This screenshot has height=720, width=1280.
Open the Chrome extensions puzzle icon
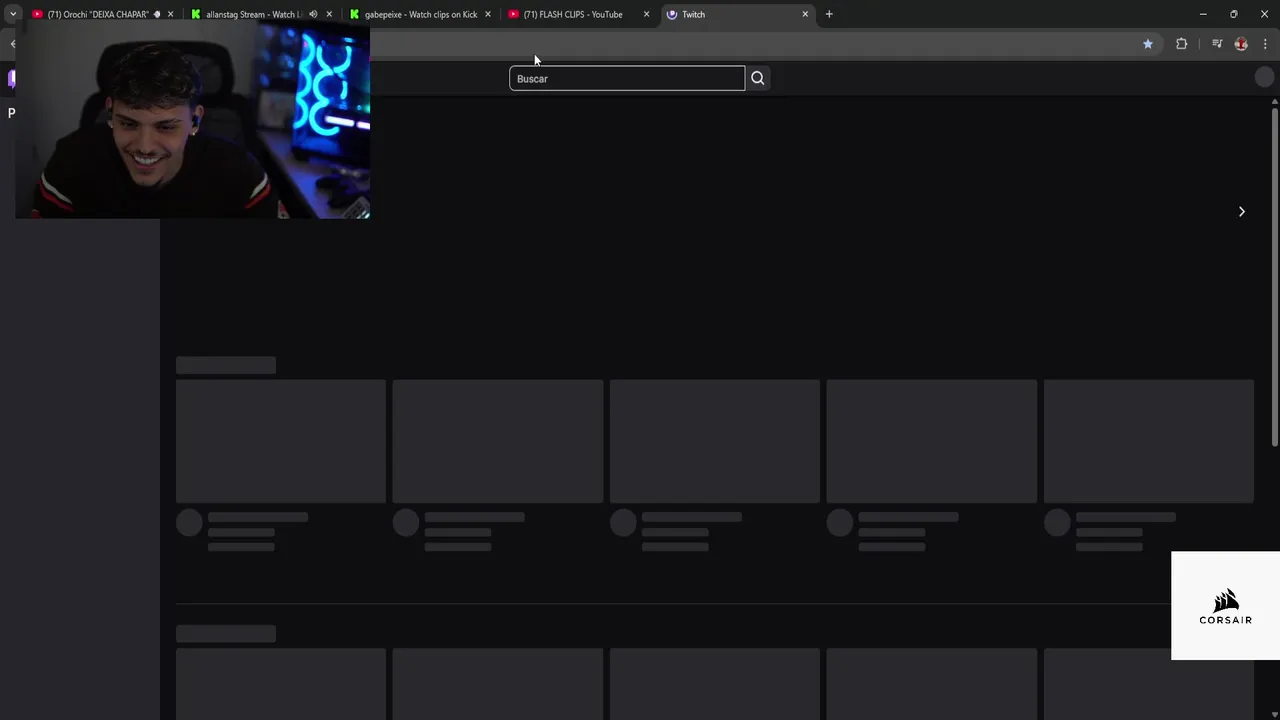point(1181,44)
